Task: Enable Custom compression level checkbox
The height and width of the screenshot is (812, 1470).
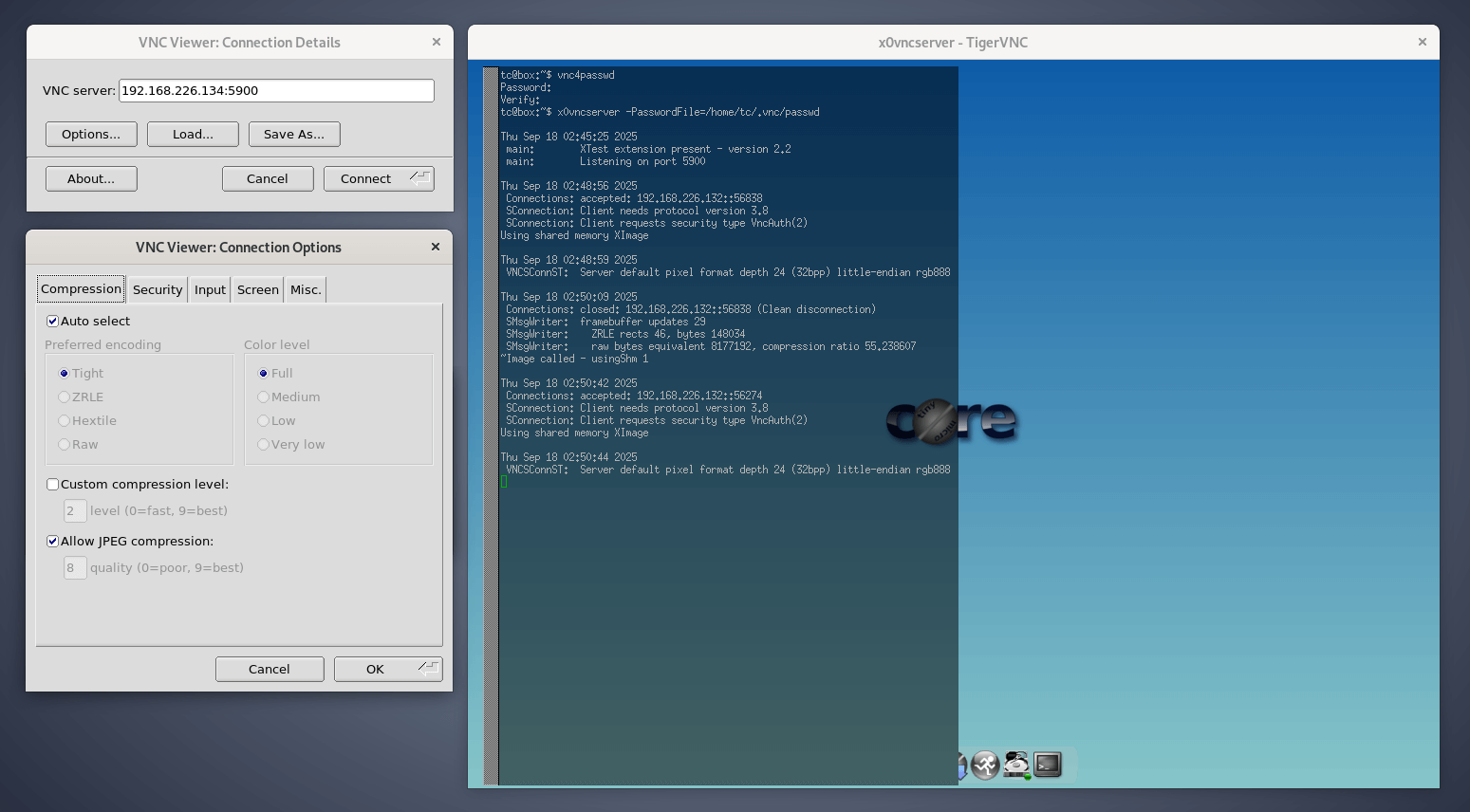Action: pos(53,485)
